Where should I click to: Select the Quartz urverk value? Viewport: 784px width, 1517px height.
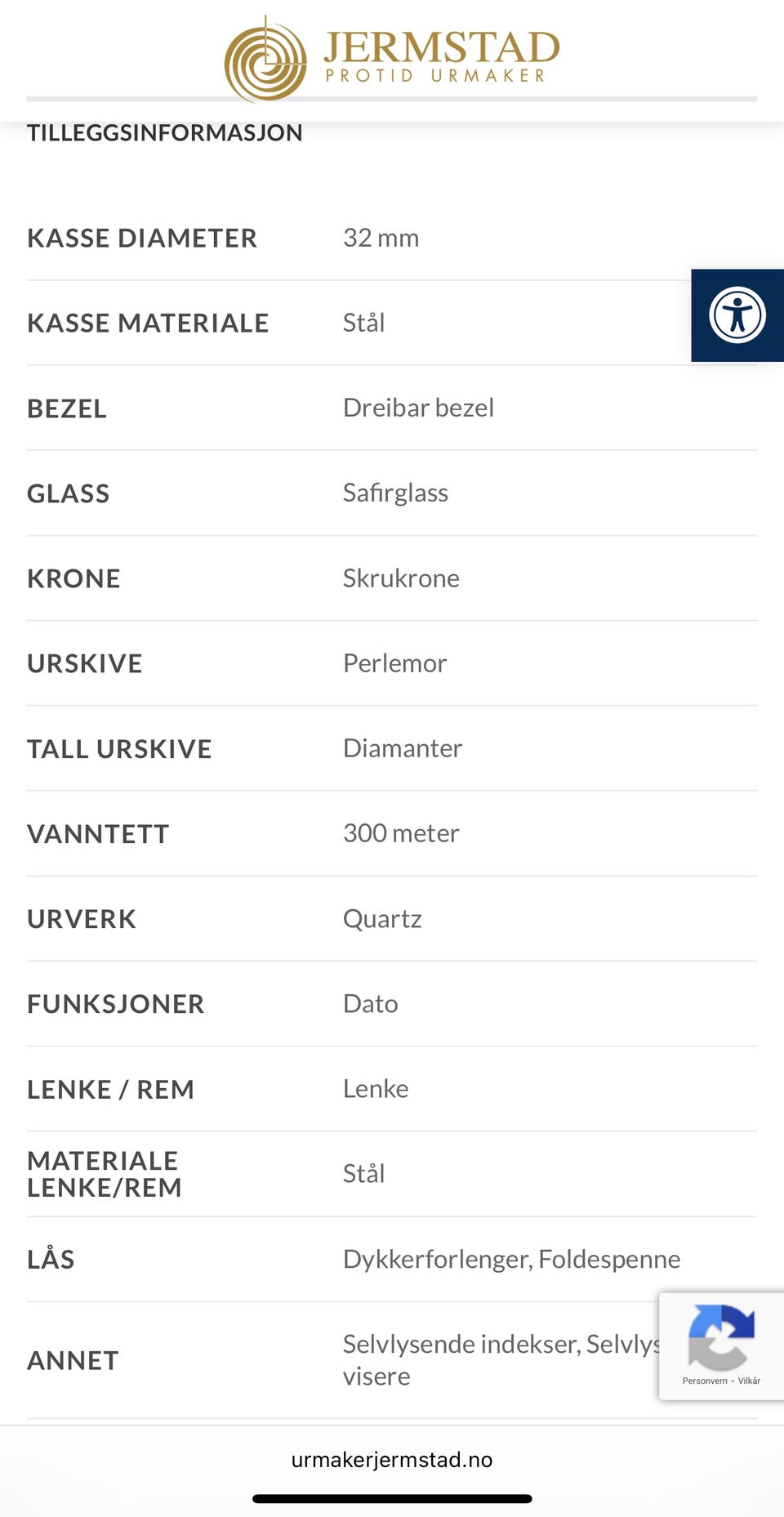point(382,919)
